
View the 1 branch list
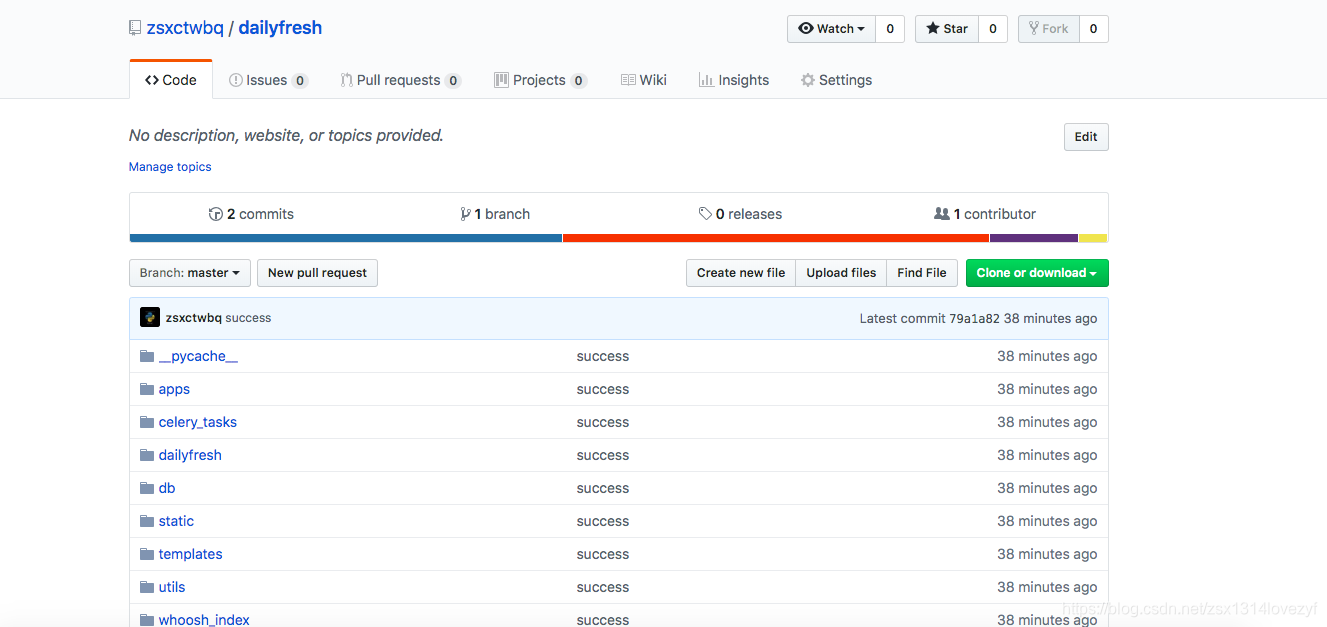[495, 214]
